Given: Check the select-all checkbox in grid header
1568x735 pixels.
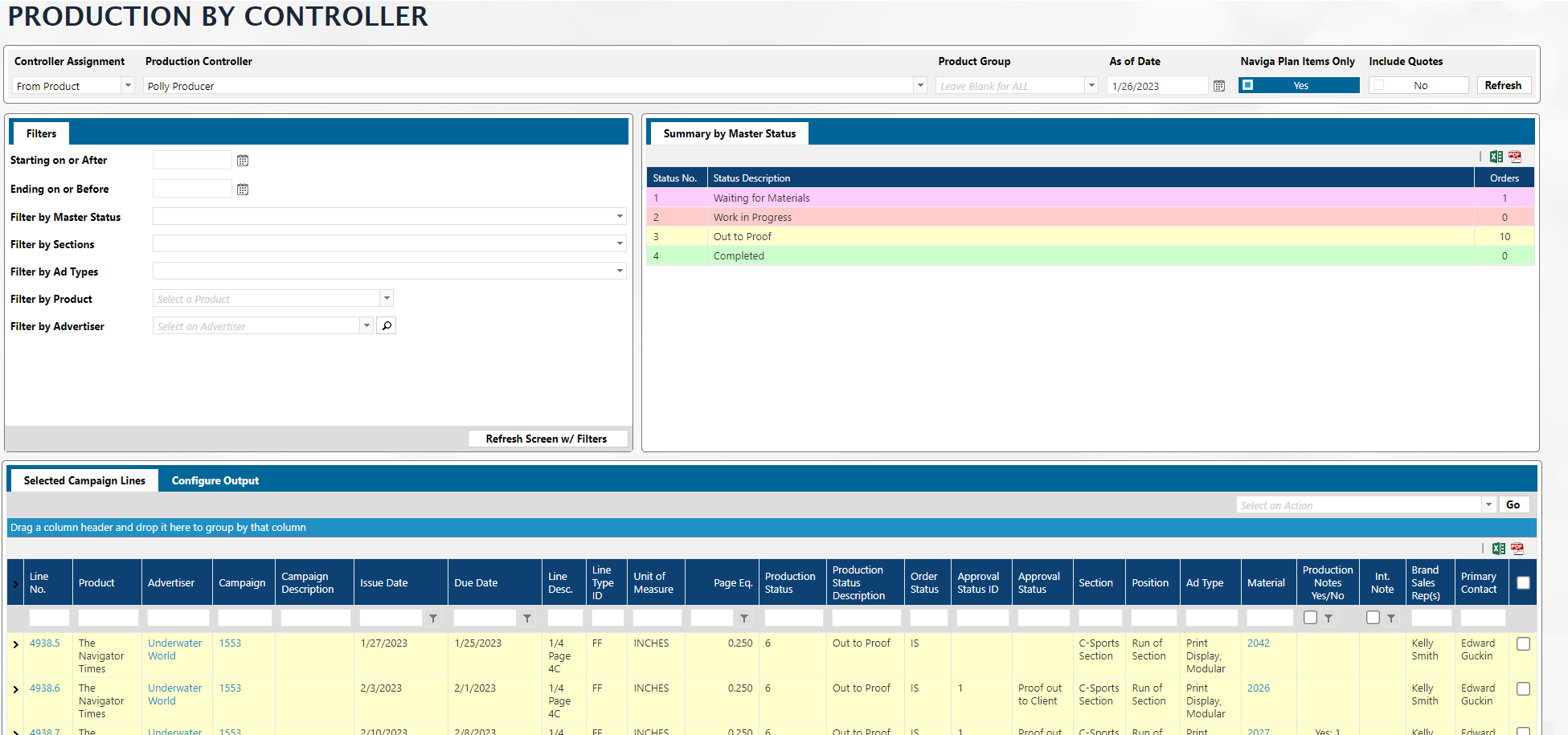Looking at the screenshot, I should pos(1523,583).
